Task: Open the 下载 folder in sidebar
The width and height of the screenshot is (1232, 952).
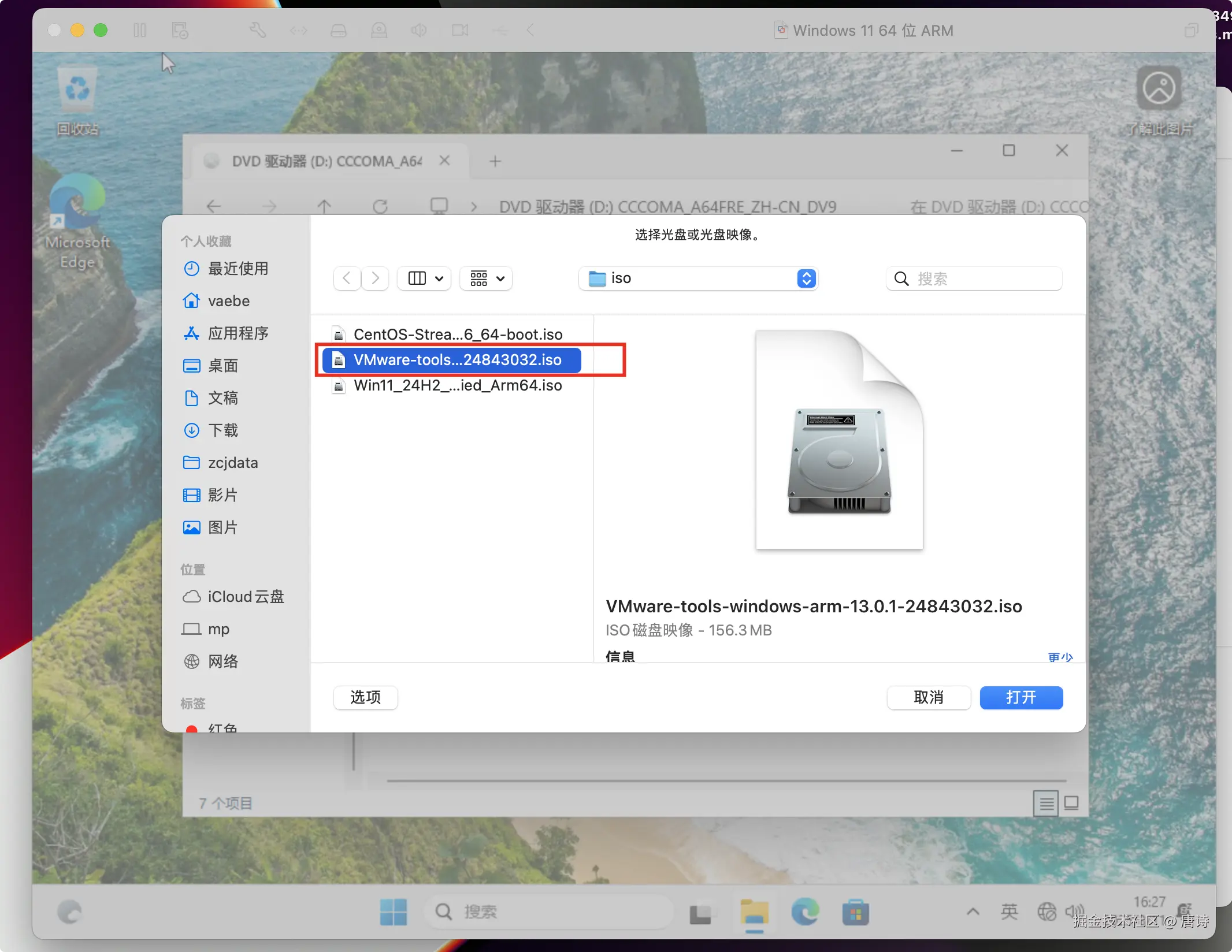Action: pyautogui.click(x=223, y=430)
